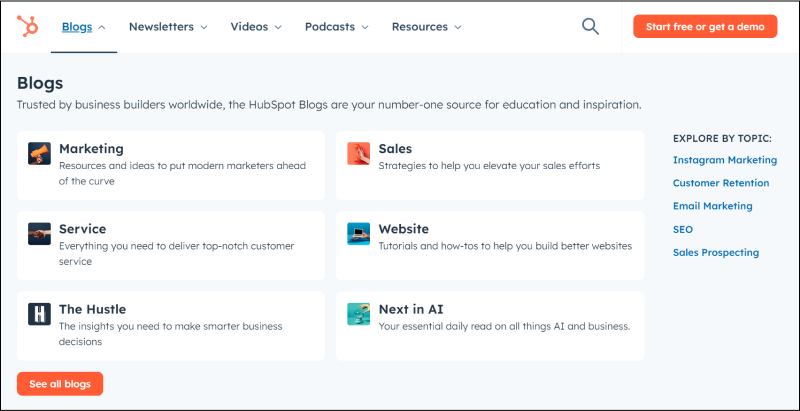The height and width of the screenshot is (411, 800).
Task: Open the Resources nav menu
Action: [419, 27]
